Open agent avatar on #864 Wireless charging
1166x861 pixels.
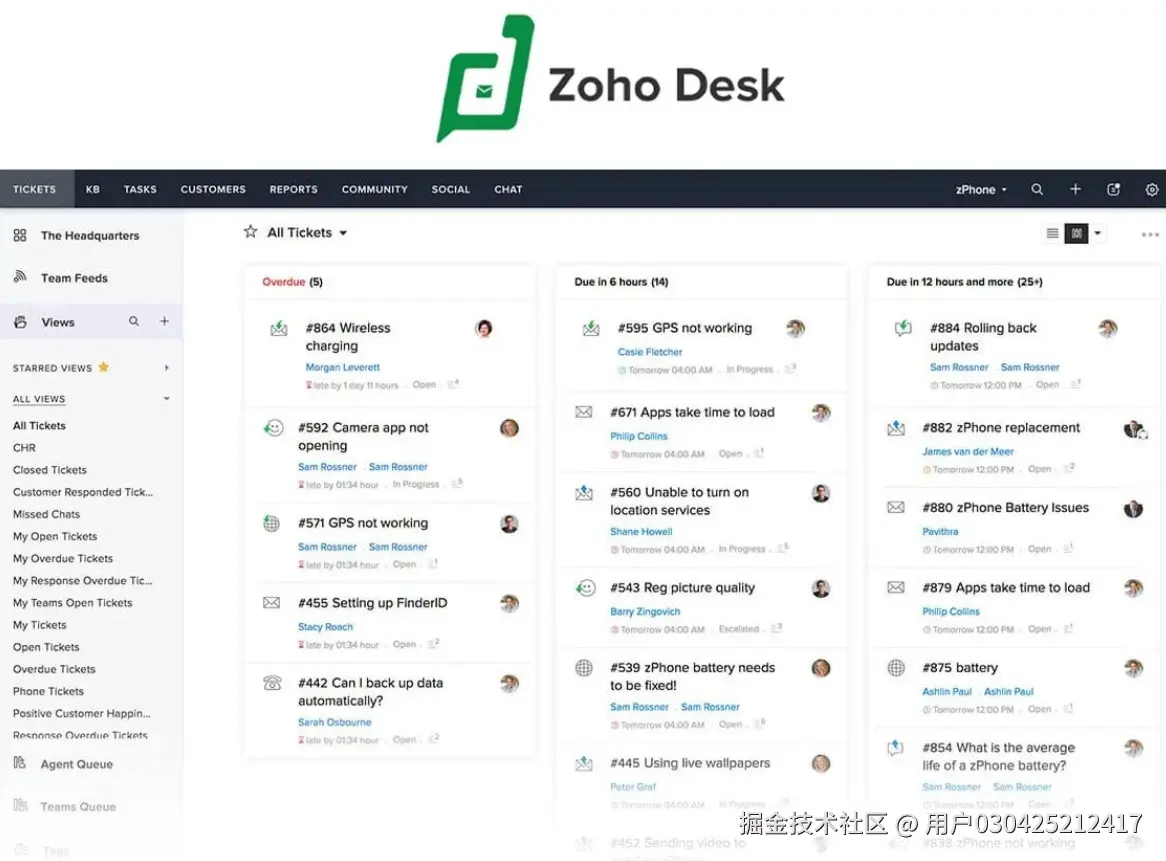tap(484, 328)
